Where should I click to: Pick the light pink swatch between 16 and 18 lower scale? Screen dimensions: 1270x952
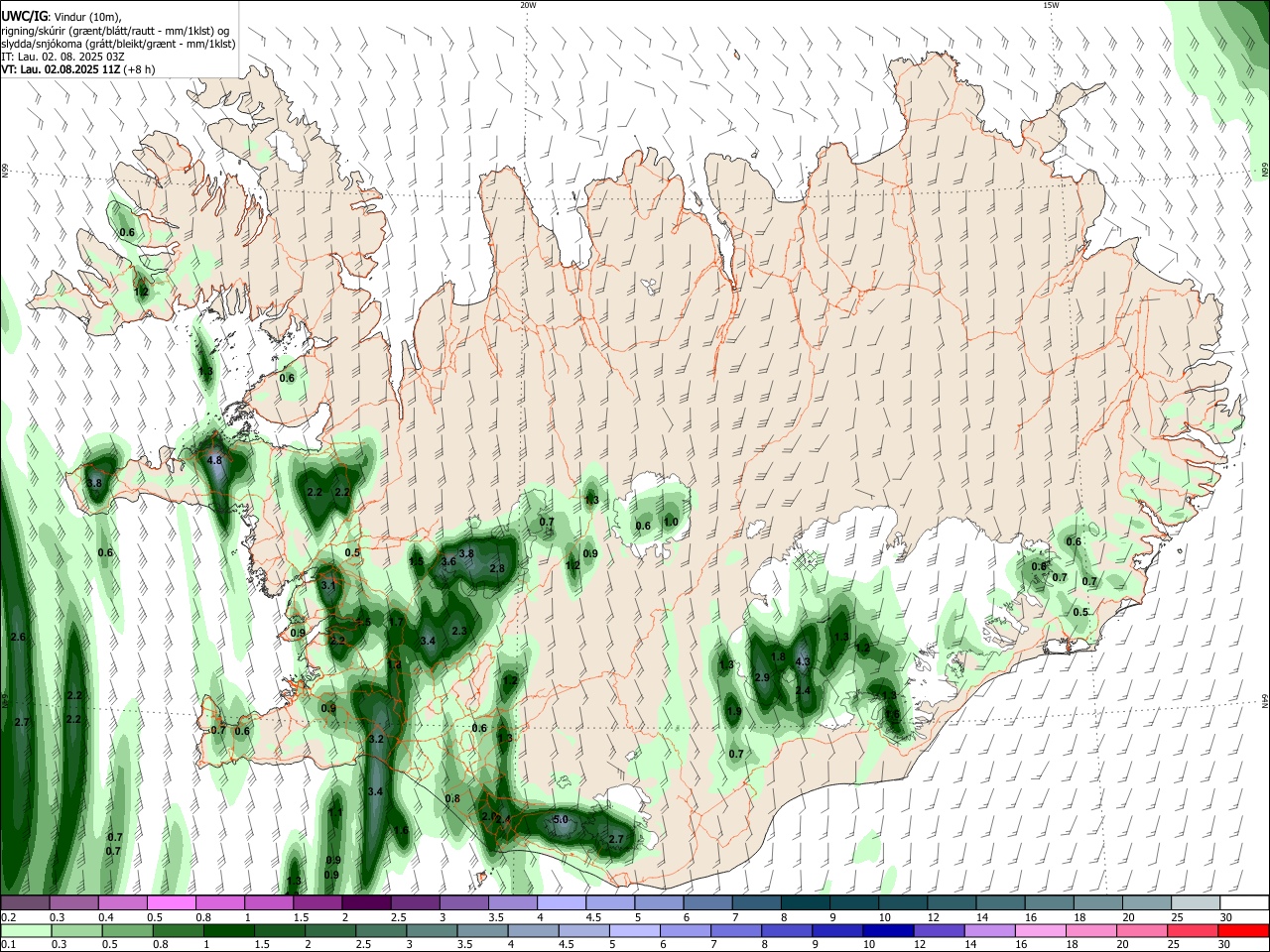coord(1040,930)
